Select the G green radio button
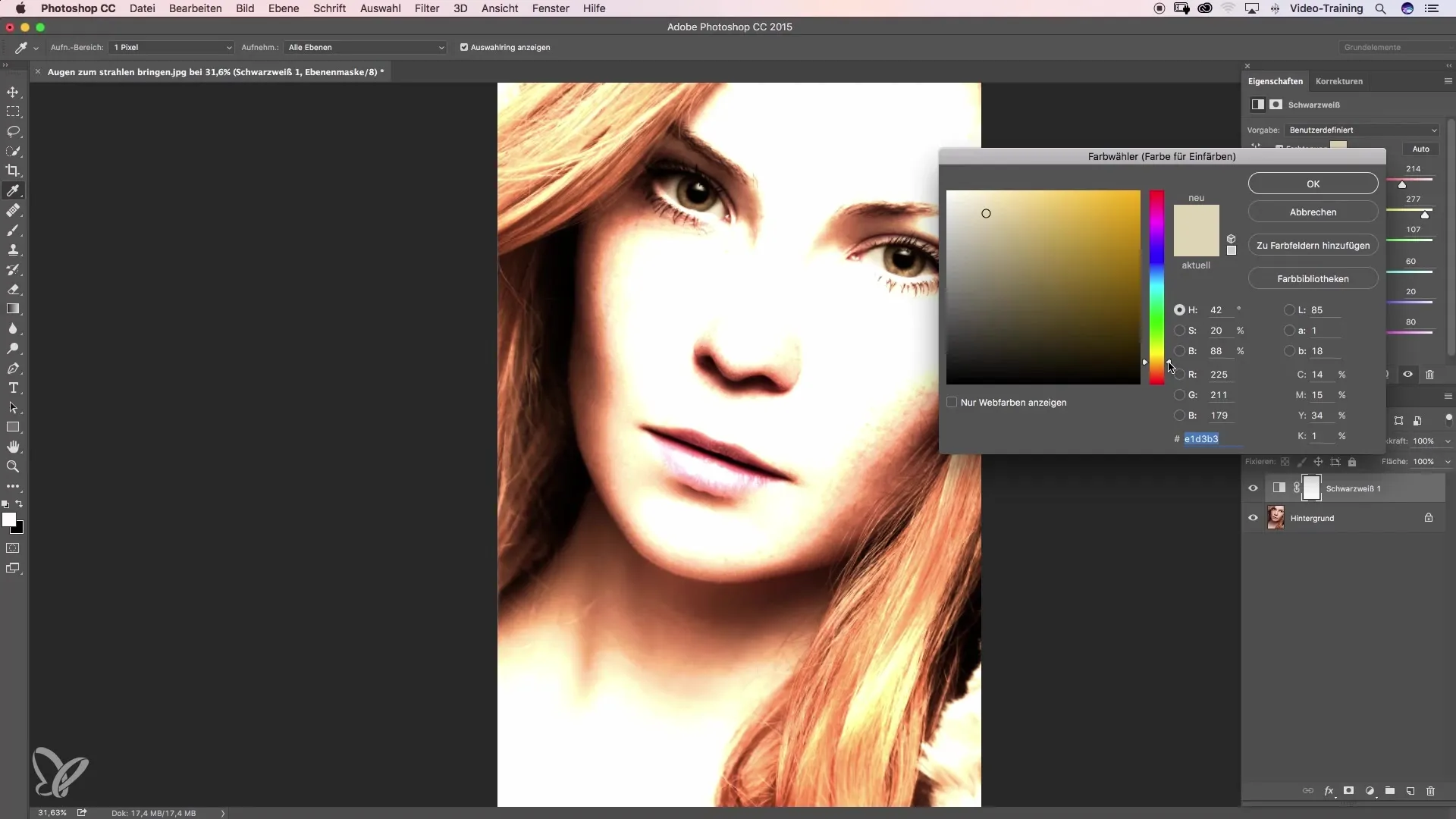This screenshot has height=819, width=1456. click(x=1179, y=395)
